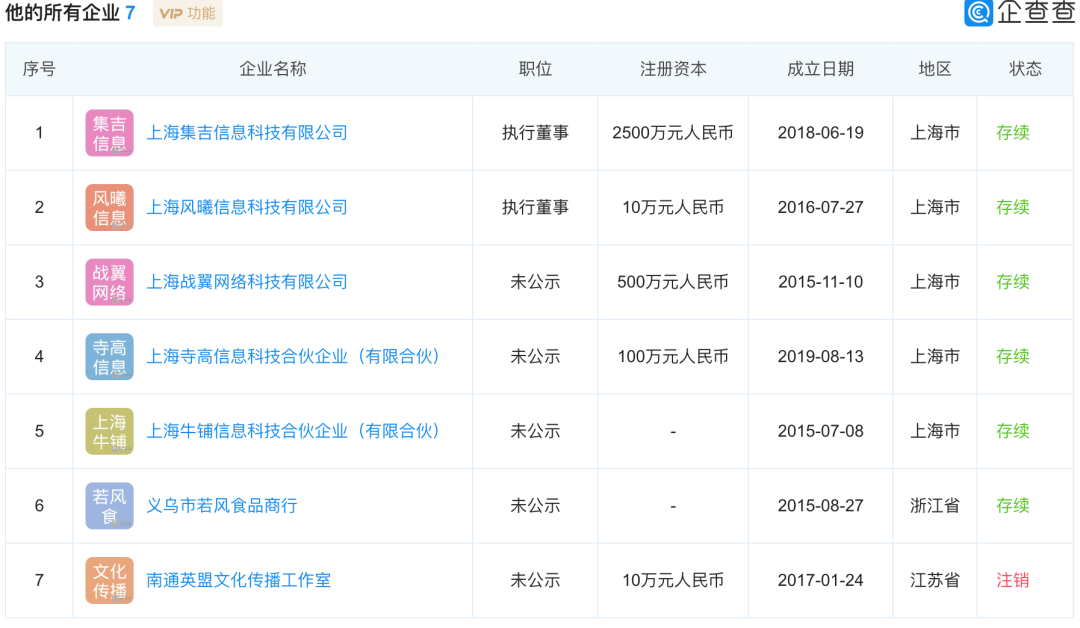
Task: Click the 存续 status for 义乌市若风食品商行
Action: pyautogui.click(x=1012, y=506)
